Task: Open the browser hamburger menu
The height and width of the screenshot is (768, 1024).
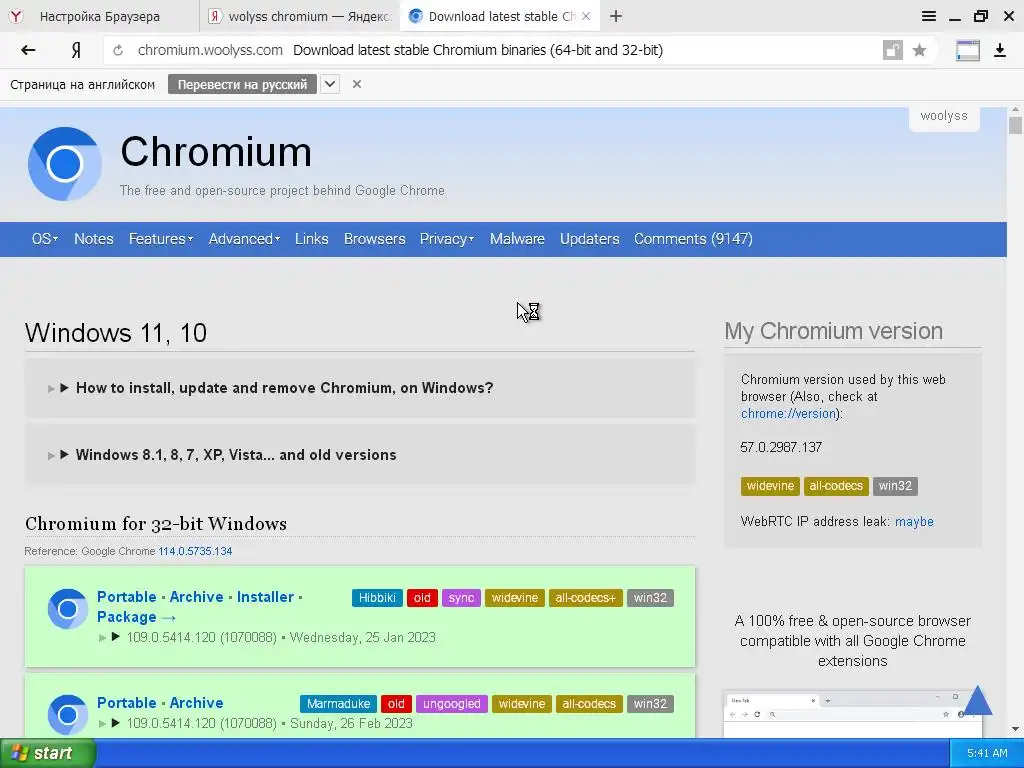Action: [929, 16]
